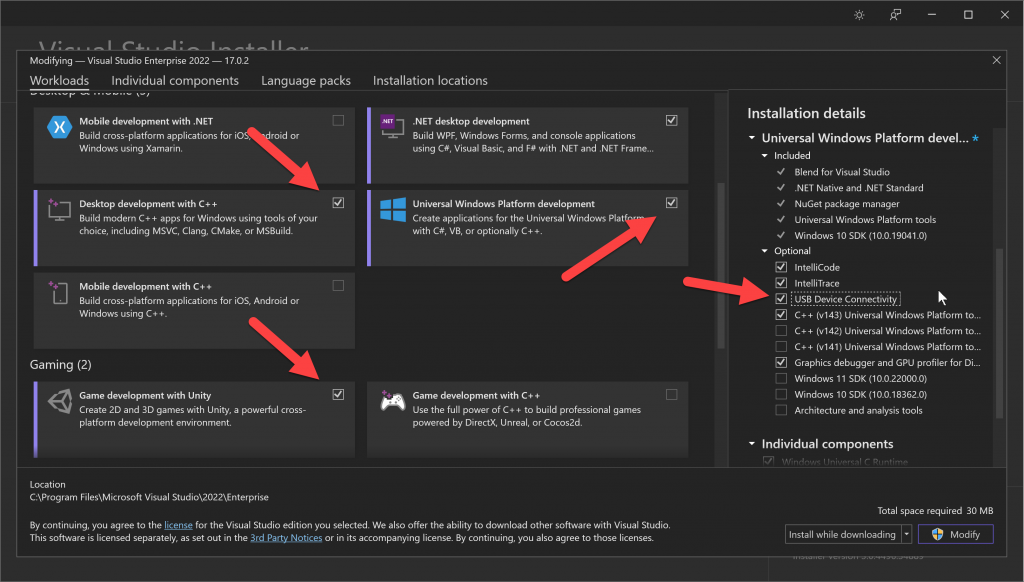Uncheck USB Device Connectivity option

coord(781,299)
